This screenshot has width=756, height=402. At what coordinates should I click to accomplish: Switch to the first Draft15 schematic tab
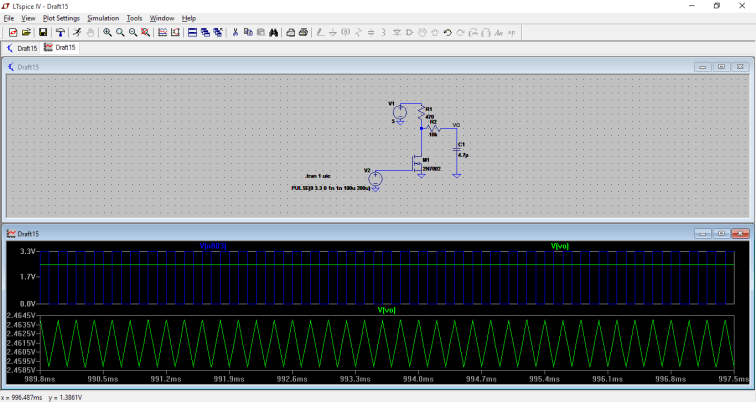[22, 47]
